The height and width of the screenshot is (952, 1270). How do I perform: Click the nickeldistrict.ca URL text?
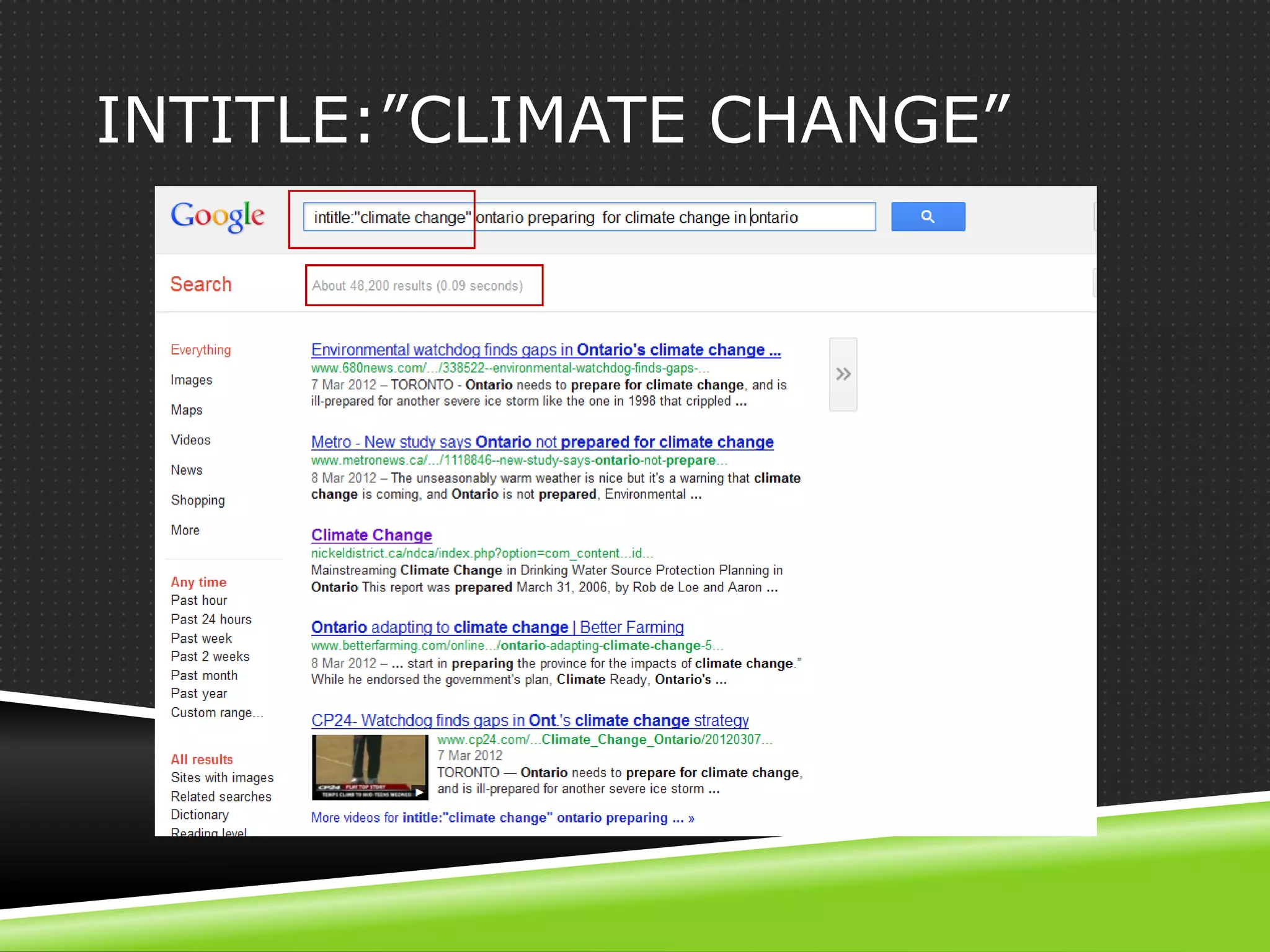482,553
